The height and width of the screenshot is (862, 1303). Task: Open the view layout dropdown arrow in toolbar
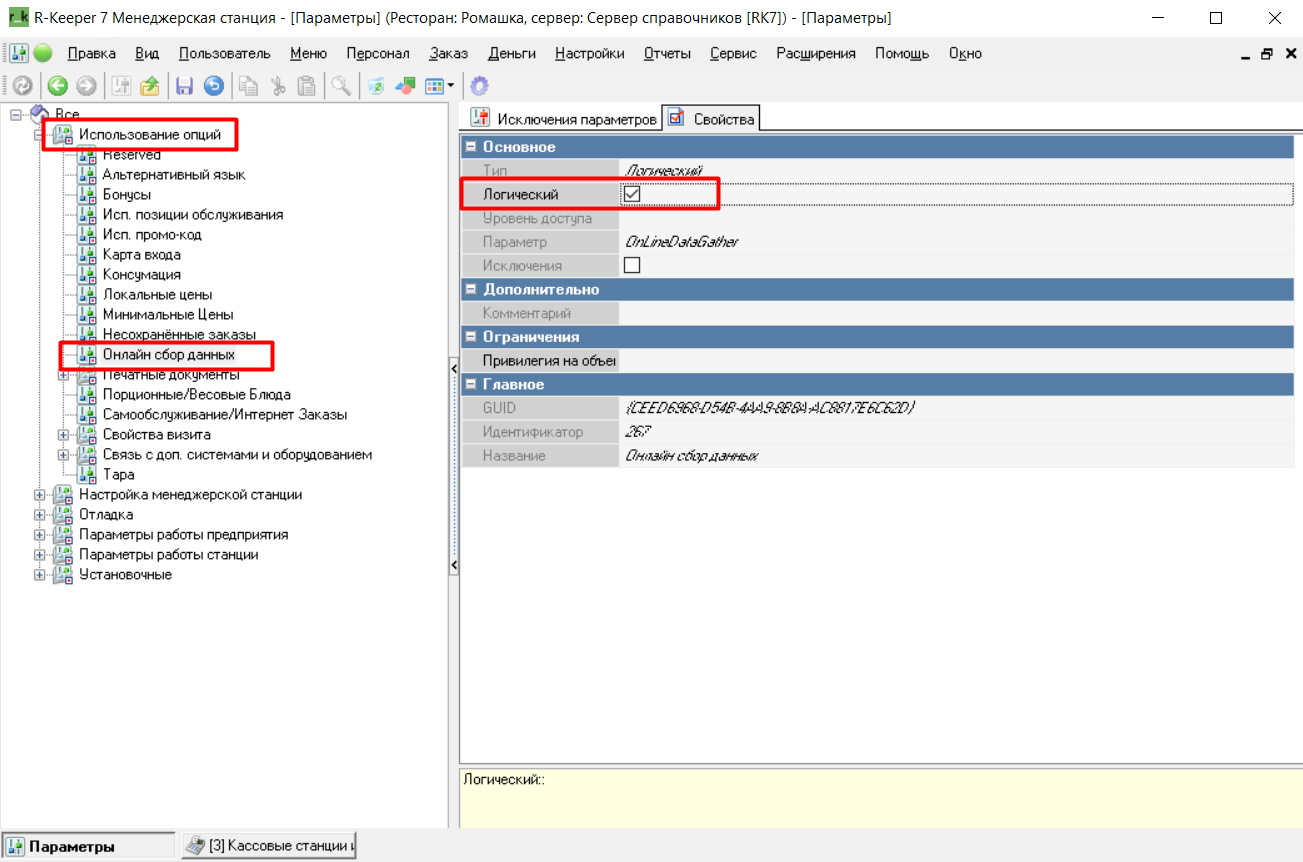[x=451, y=86]
